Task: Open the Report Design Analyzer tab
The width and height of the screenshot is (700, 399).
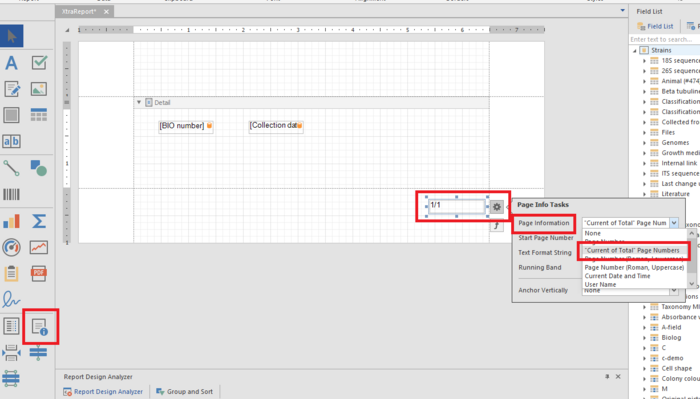Action: tap(103, 391)
